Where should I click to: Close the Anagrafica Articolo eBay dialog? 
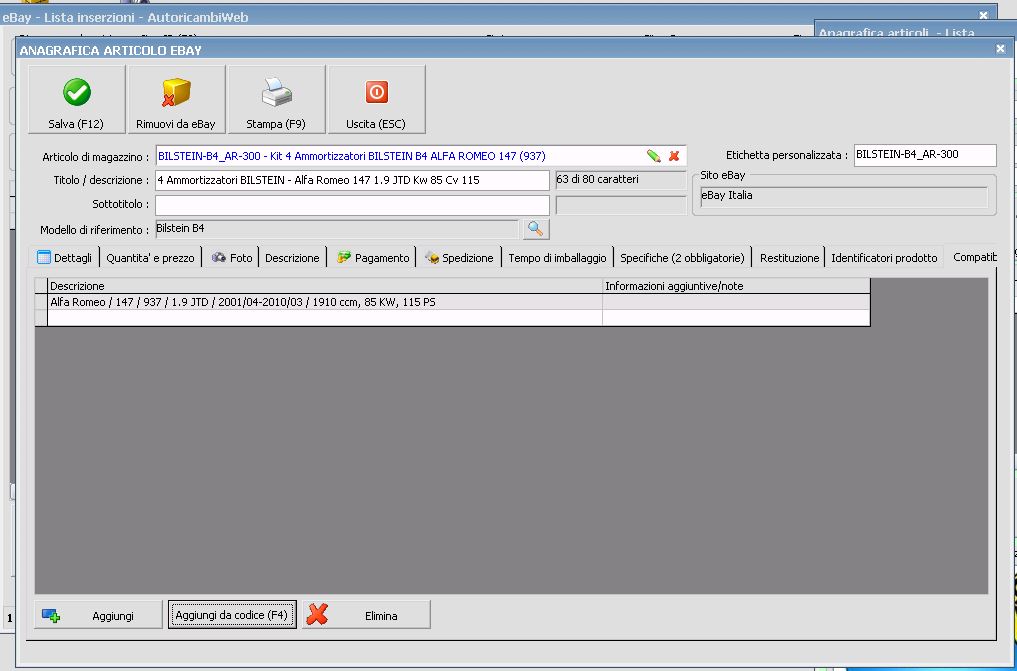point(999,49)
